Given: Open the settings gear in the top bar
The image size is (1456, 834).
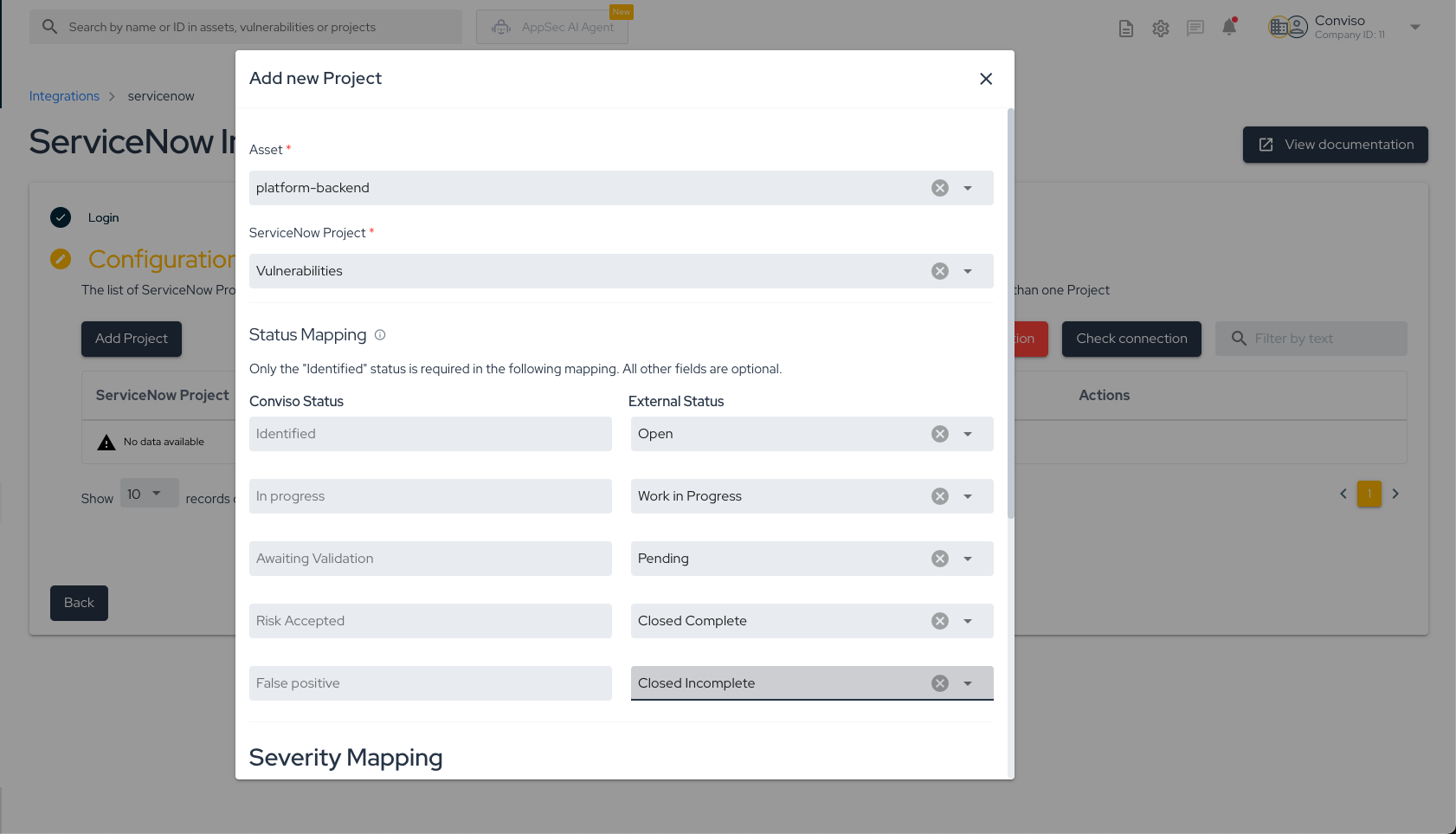Looking at the screenshot, I should coord(1160,27).
